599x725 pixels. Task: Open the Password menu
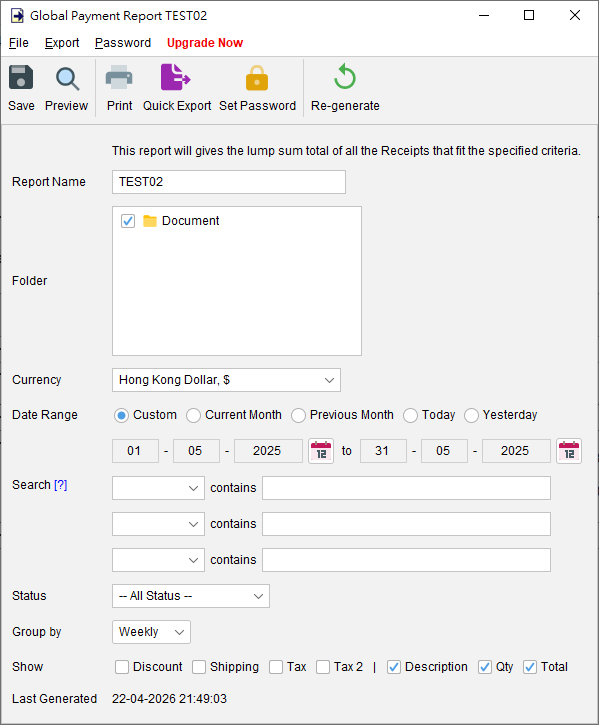(123, 43)
